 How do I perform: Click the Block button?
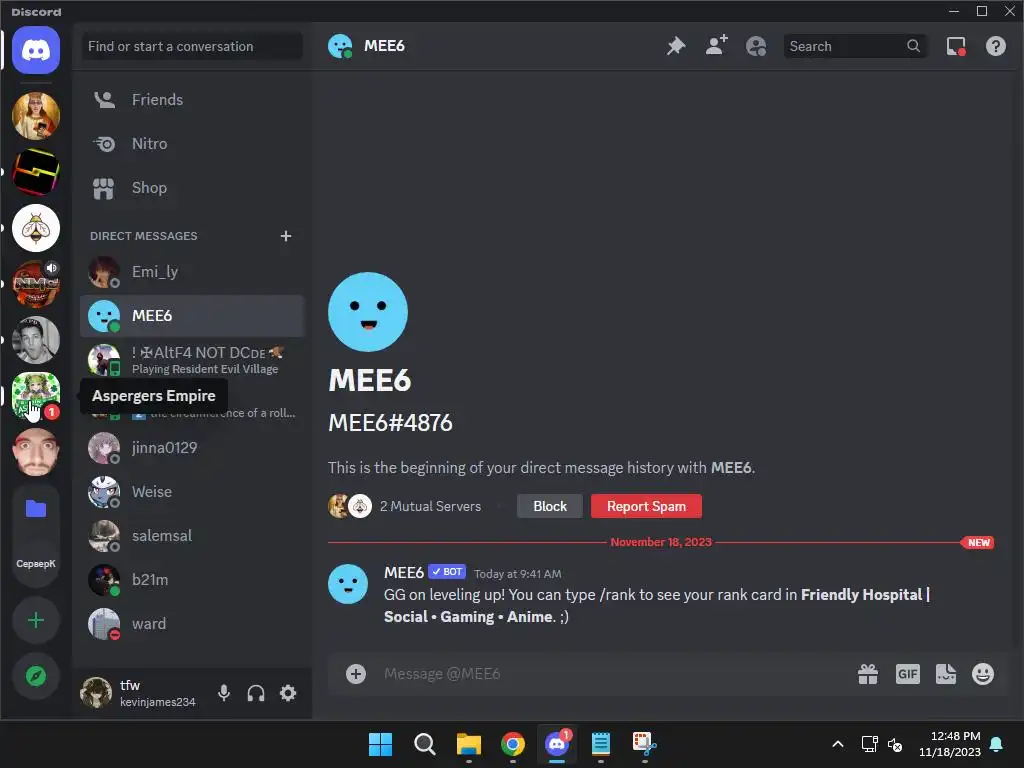click(x=550, y=506)
